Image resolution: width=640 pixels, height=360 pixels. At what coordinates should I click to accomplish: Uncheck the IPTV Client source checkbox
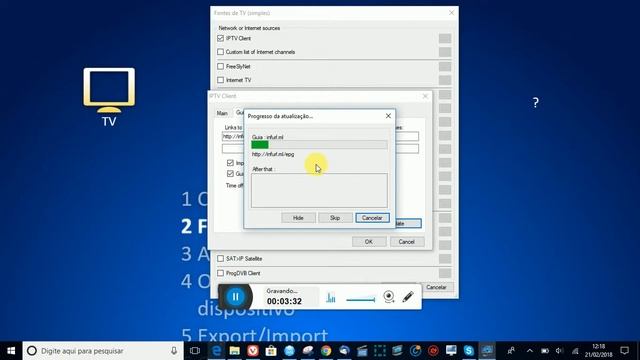click(221, 38)
